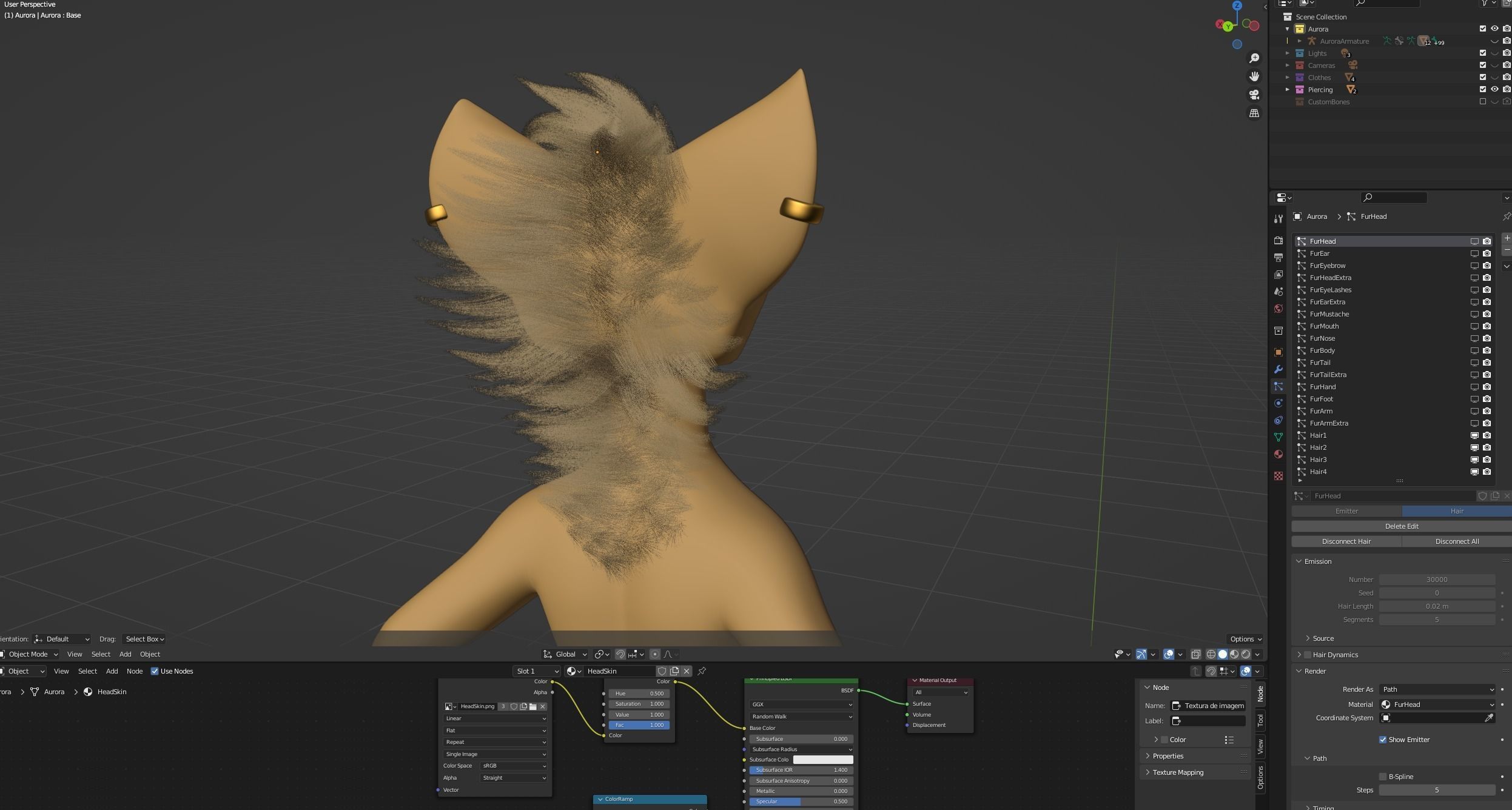
Task: Hide the Aurora collection eye icon
Action: (1494, 29)
